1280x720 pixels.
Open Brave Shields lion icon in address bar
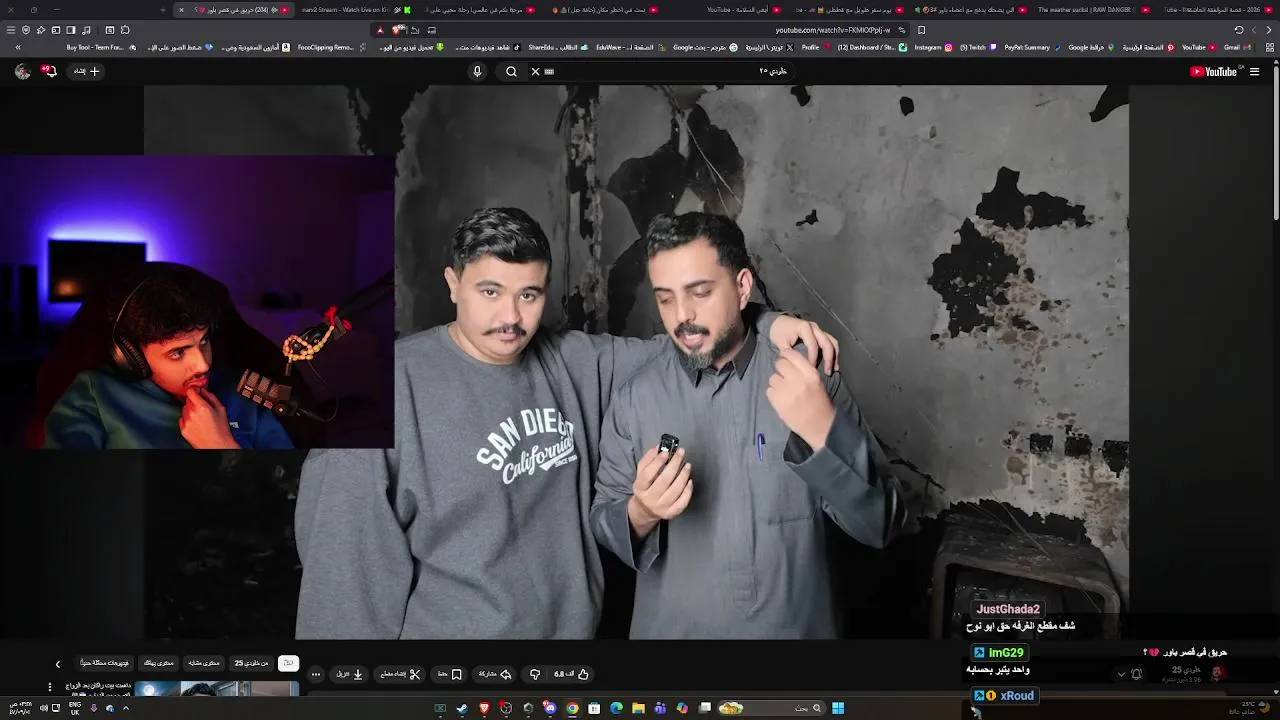[x=397, y=30]
